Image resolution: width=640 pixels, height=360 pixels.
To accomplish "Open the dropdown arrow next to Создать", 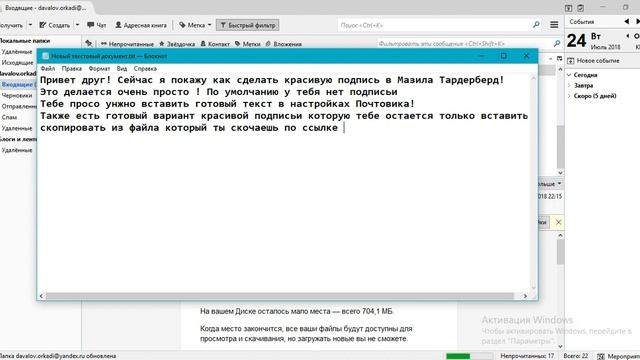I will (78, 25).
